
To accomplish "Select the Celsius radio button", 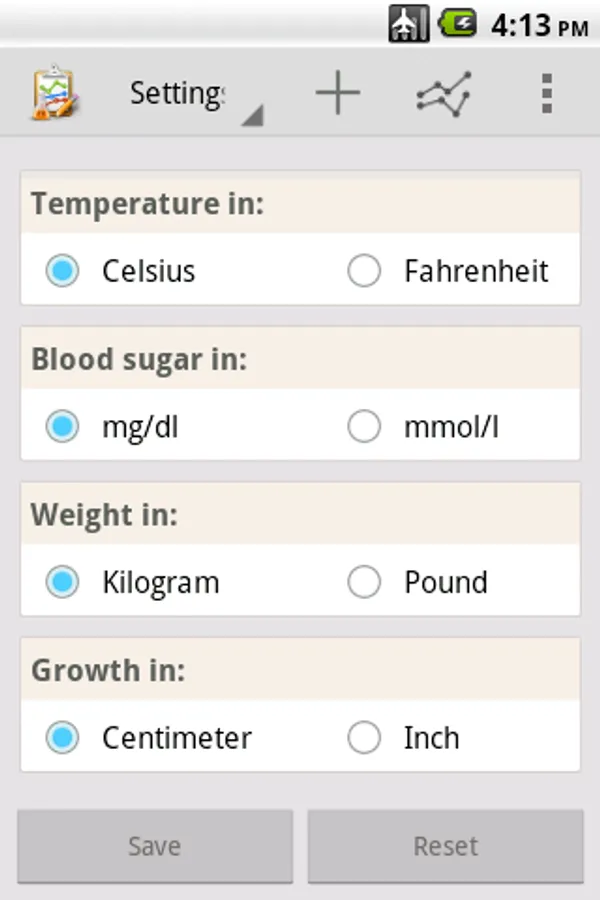I will pos(62,271).
